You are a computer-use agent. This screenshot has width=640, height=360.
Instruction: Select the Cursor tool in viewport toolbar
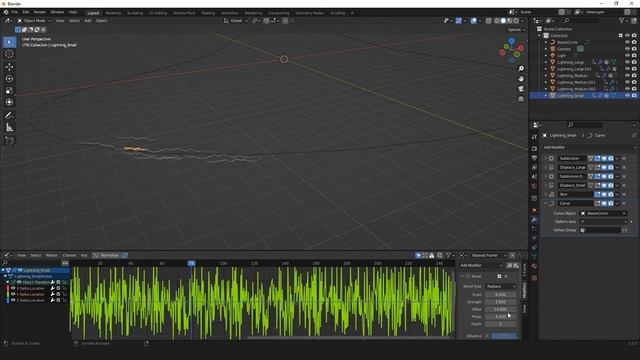9,54
